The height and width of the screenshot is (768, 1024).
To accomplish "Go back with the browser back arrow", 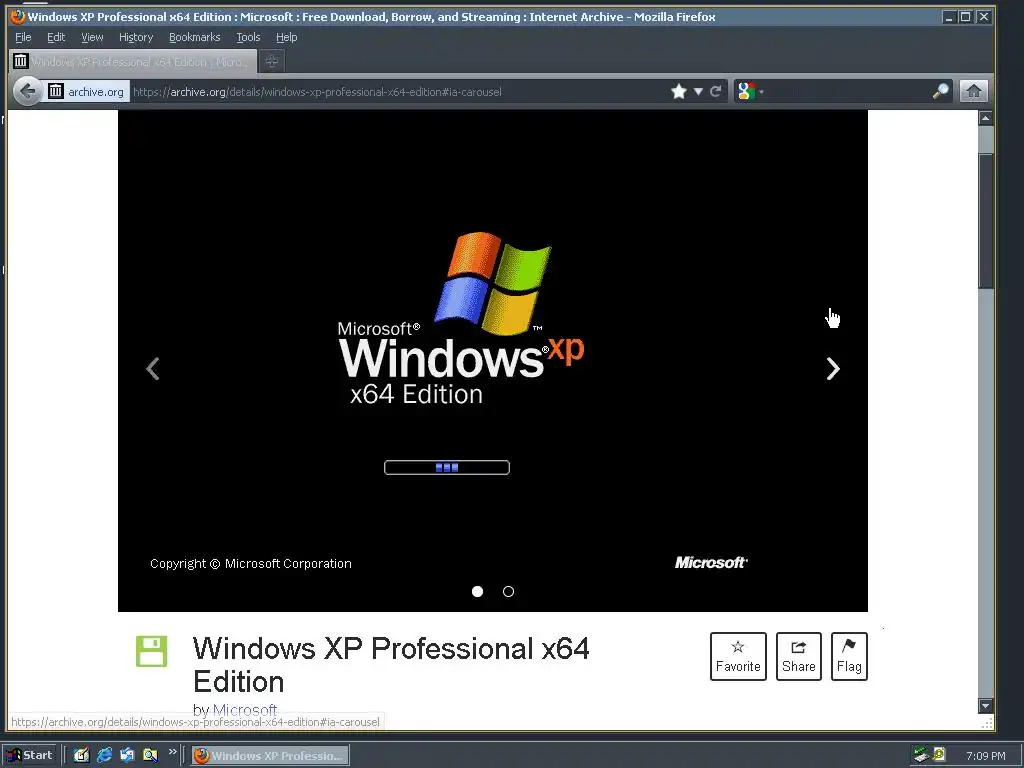I will (27, 91).
